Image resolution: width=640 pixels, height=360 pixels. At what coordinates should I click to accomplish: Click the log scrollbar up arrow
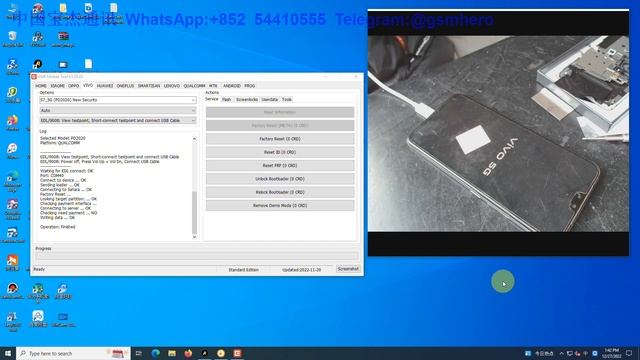tap(194, 139)
